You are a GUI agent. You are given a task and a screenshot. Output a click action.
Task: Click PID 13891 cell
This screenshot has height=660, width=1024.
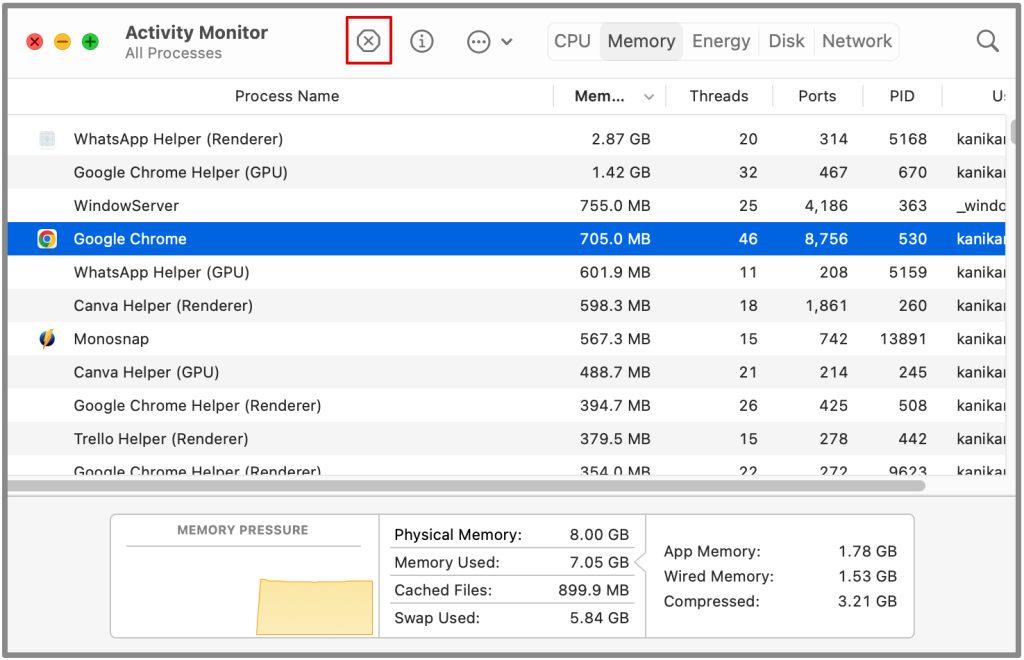(903, 339)
